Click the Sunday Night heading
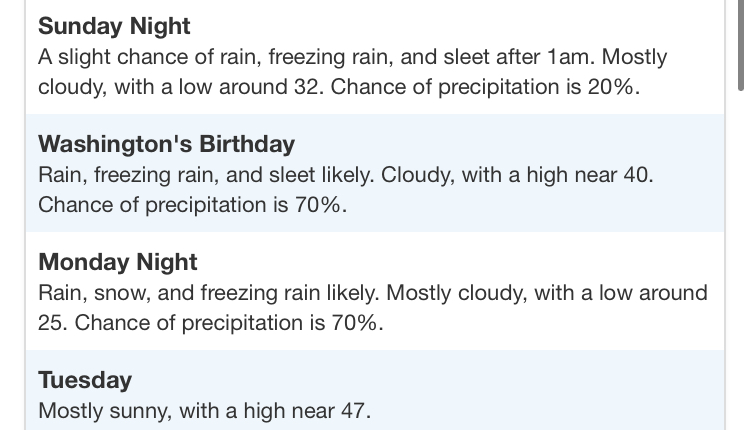Image resolution: width=750 pixels, height=430 pixels. point(114,26)
